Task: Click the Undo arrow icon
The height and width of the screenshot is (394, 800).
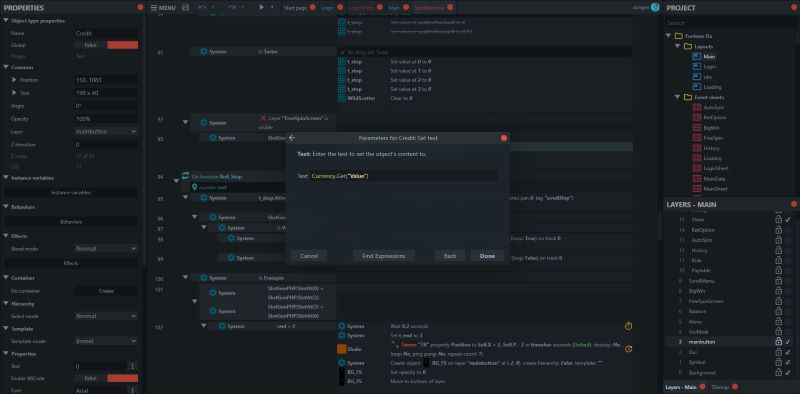Action: [x=202, y=8]
